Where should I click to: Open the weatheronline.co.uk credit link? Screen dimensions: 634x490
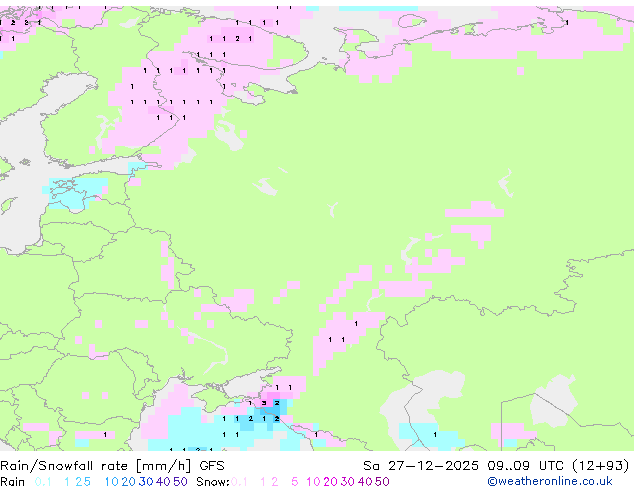550,482
